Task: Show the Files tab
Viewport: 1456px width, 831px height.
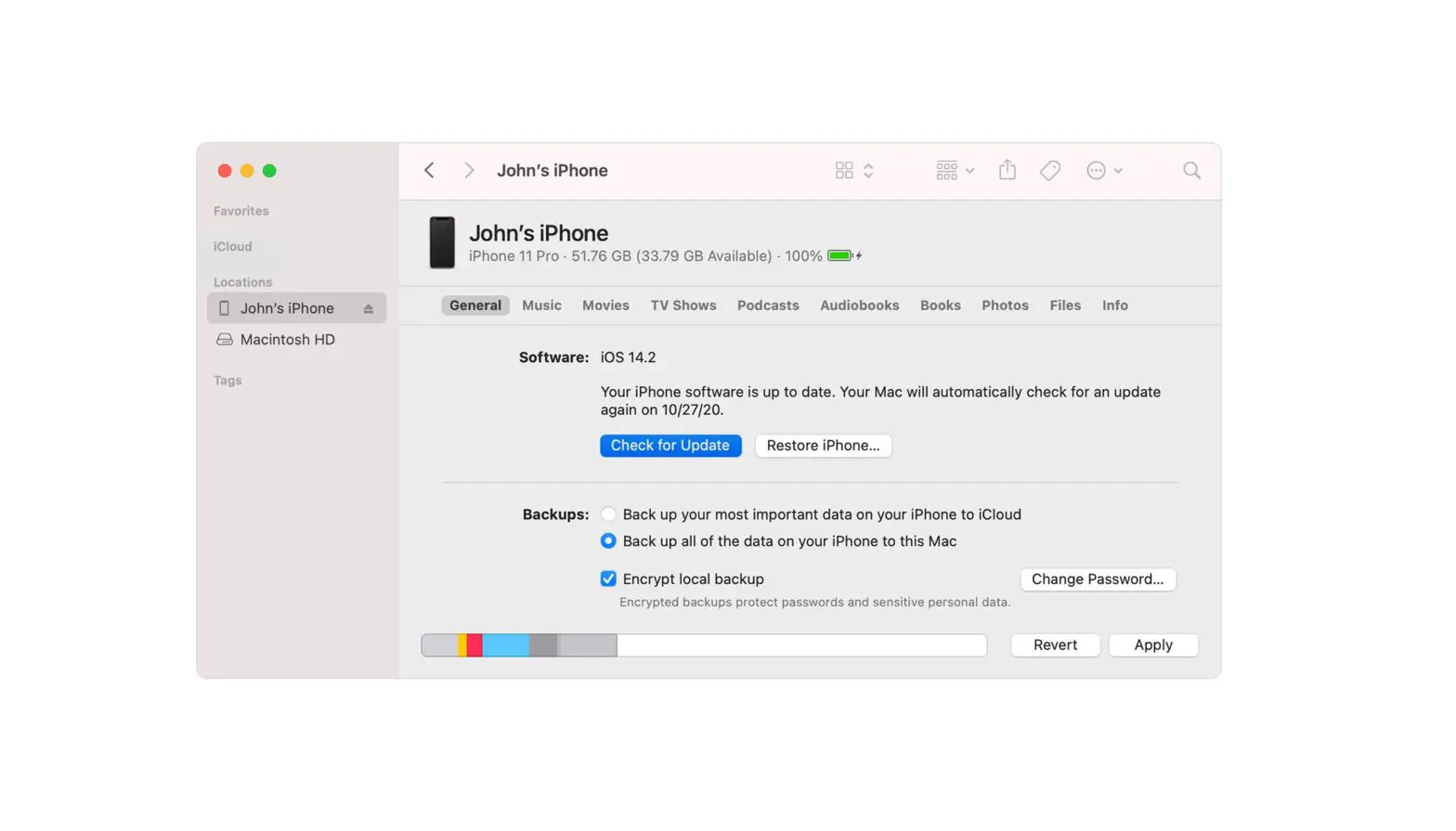Action: click(x=1065, y=305)
